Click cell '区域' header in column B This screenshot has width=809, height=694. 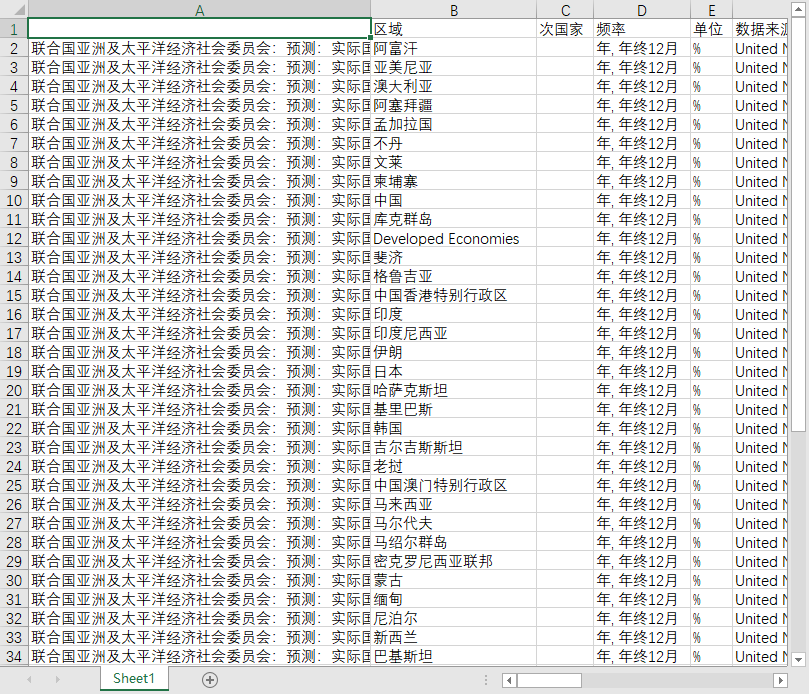tap(454, 29)
